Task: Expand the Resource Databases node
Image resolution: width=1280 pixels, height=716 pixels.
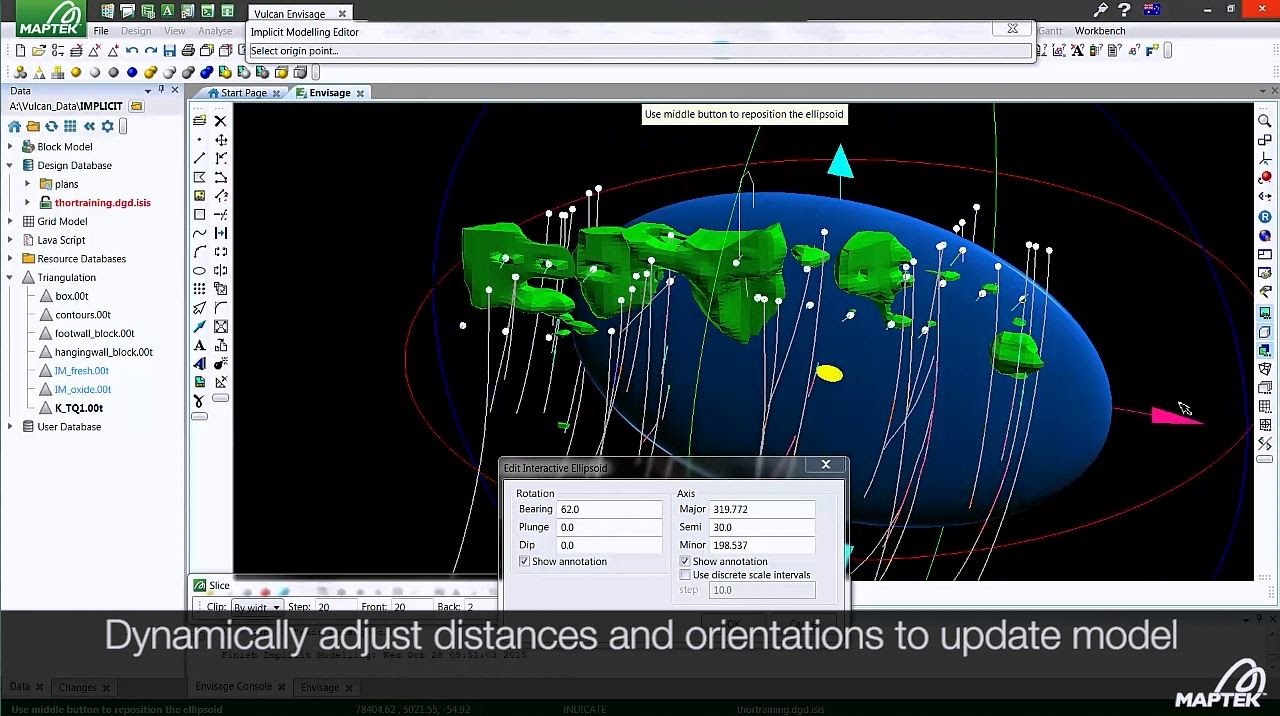Action: click(x=10, y=259)
